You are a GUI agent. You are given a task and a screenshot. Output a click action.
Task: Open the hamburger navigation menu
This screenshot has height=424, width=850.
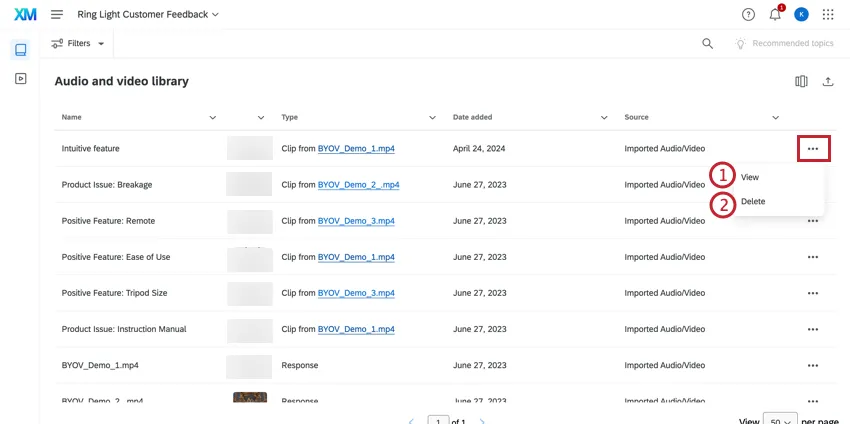(57, 14)
